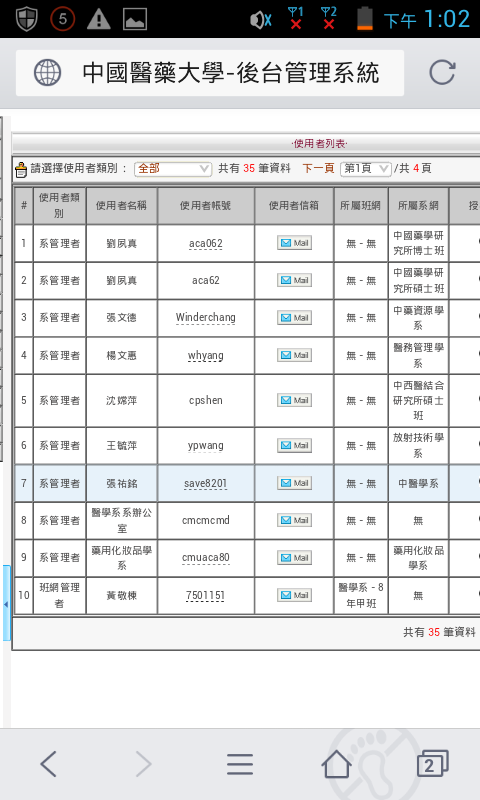Image resolution: width=480 pixels, height=800 pixels.
Task: Tap the battery status icon
Action: pyautogui.click(x=365, y=19)
